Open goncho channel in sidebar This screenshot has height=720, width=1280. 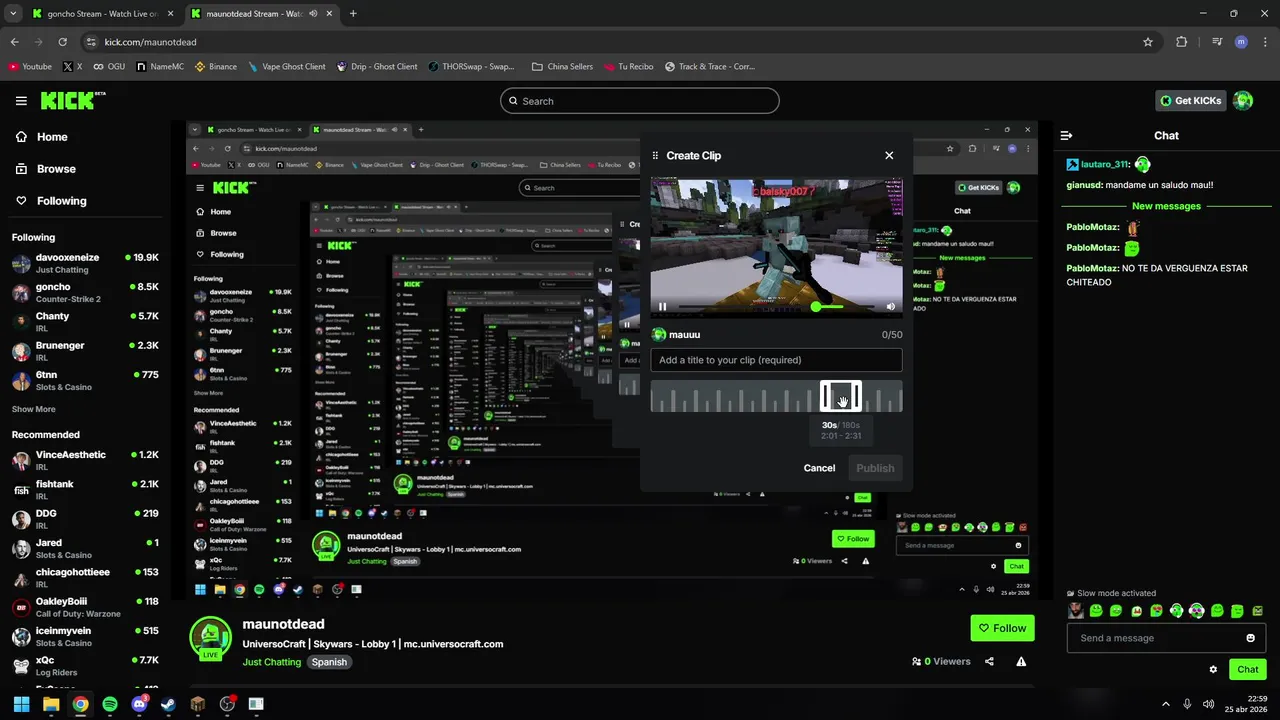coord(85,293)
